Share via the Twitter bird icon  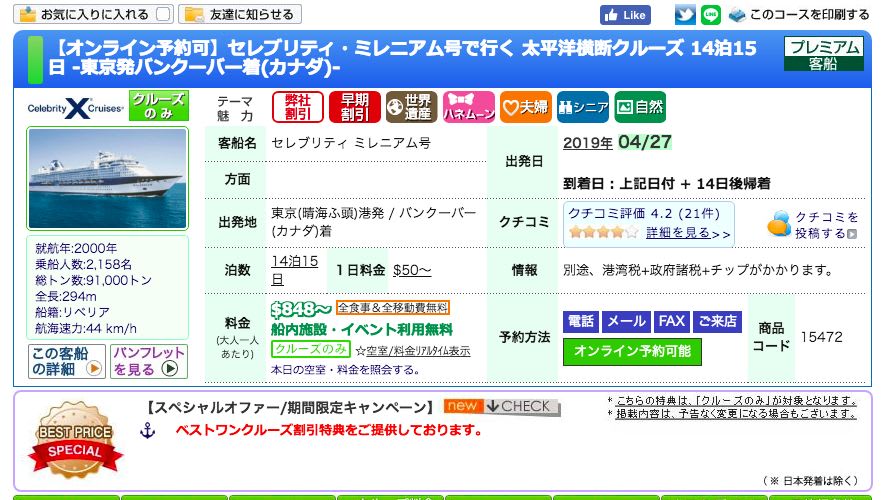click(x=685, y=15)
